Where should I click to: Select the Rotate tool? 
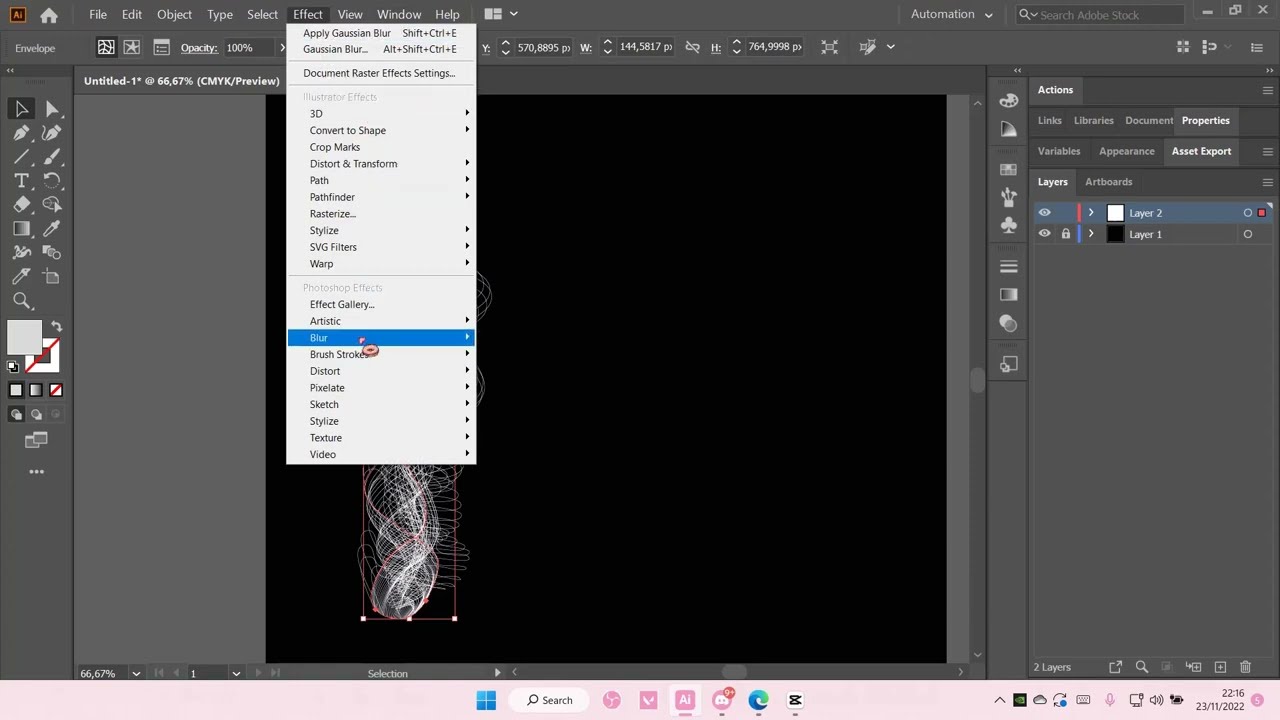pos(52,181)
